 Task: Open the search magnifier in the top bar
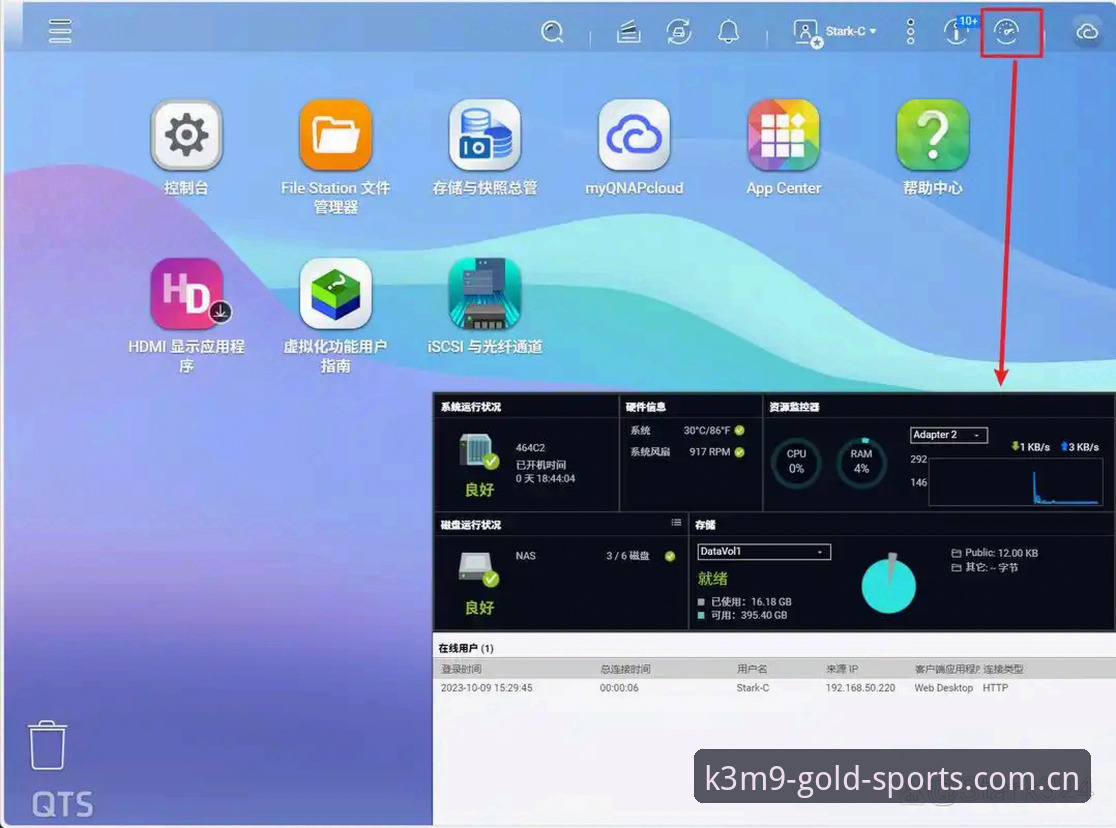[552, 32]
